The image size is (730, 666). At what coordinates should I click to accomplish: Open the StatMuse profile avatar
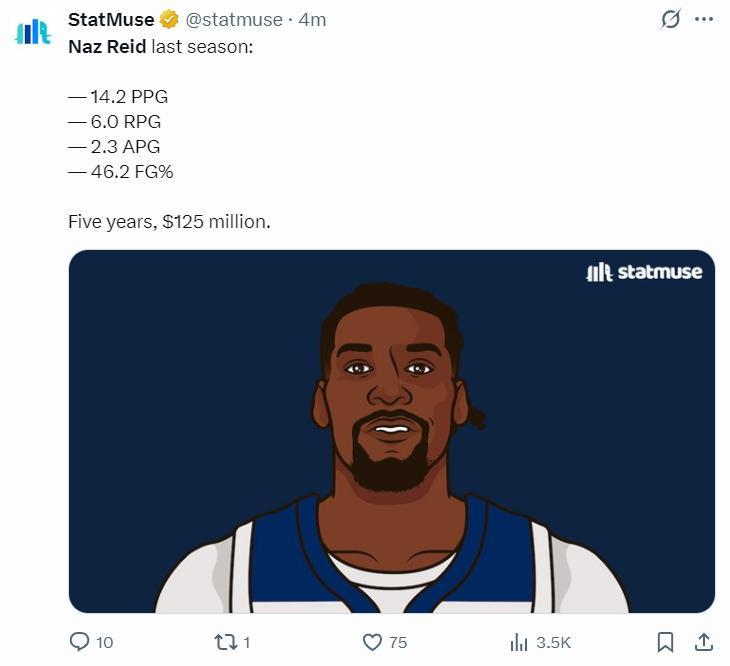pyautogui.click(x=33, y=31)
